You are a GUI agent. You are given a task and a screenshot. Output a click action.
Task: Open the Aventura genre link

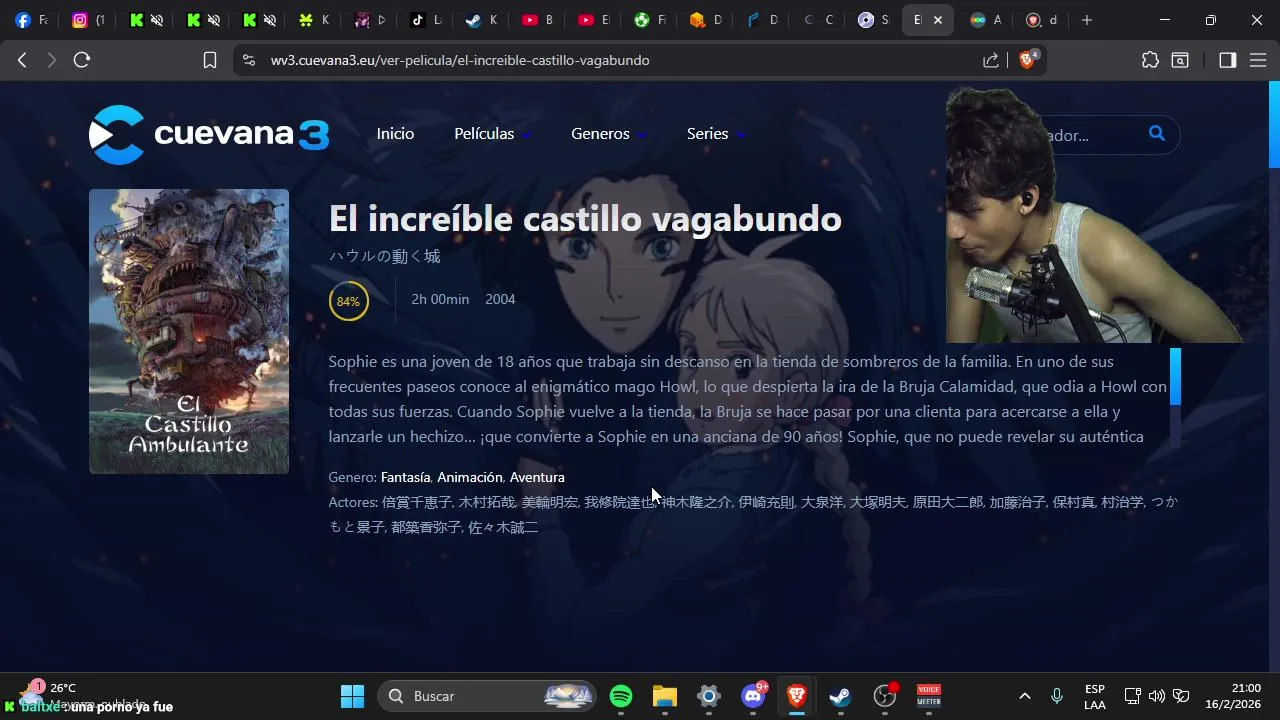[x=537, y=477]
